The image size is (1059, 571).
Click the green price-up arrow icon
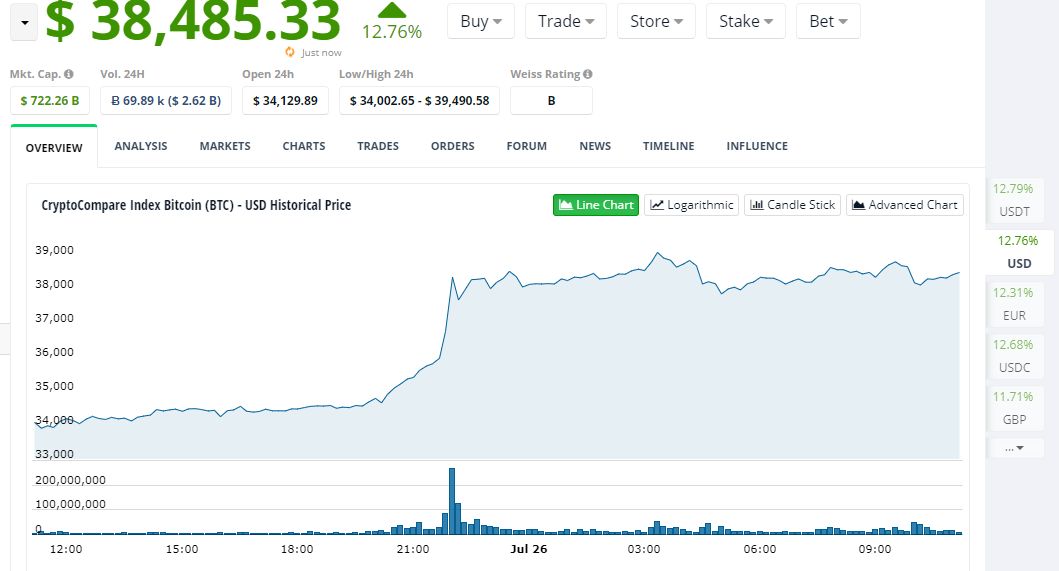[392, 10]
